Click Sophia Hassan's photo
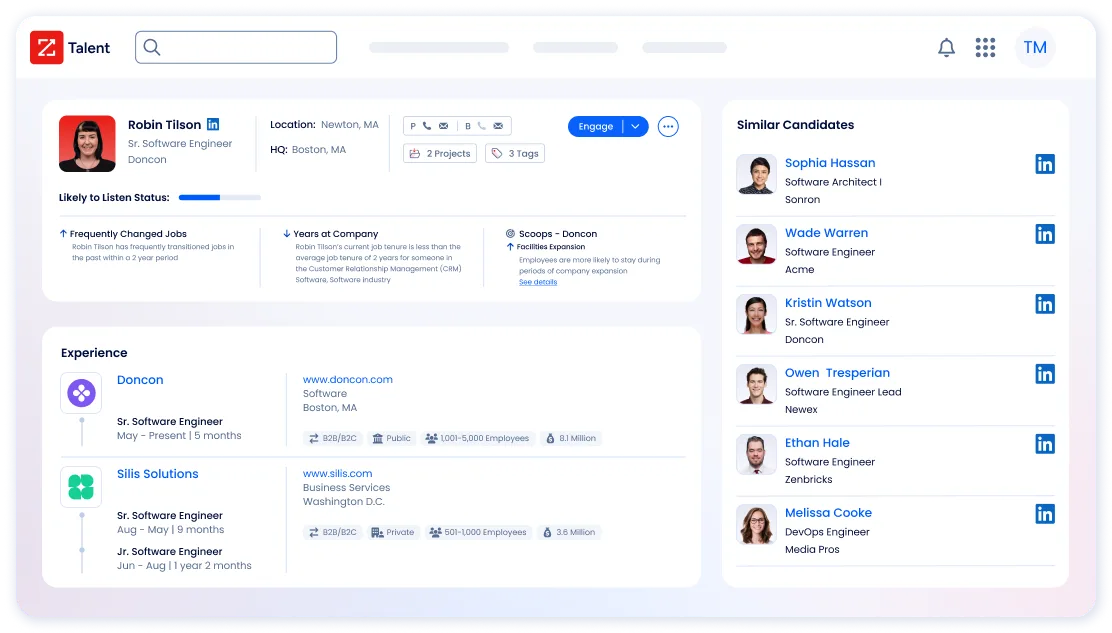1112x633 pixels. [756, 174]
